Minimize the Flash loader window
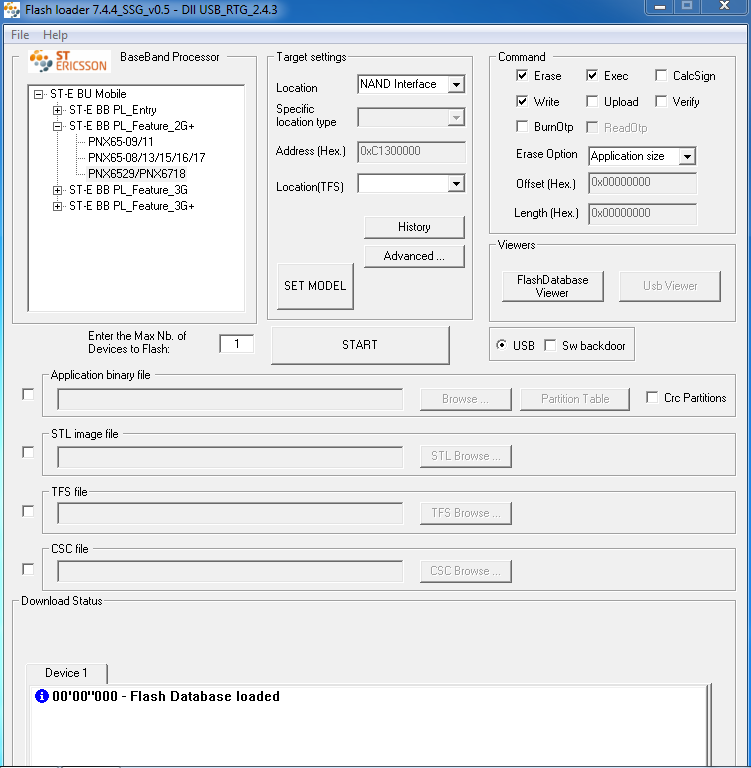Image resolution: width=751 pixels, height=768 pixels. [x=660, y=7]
